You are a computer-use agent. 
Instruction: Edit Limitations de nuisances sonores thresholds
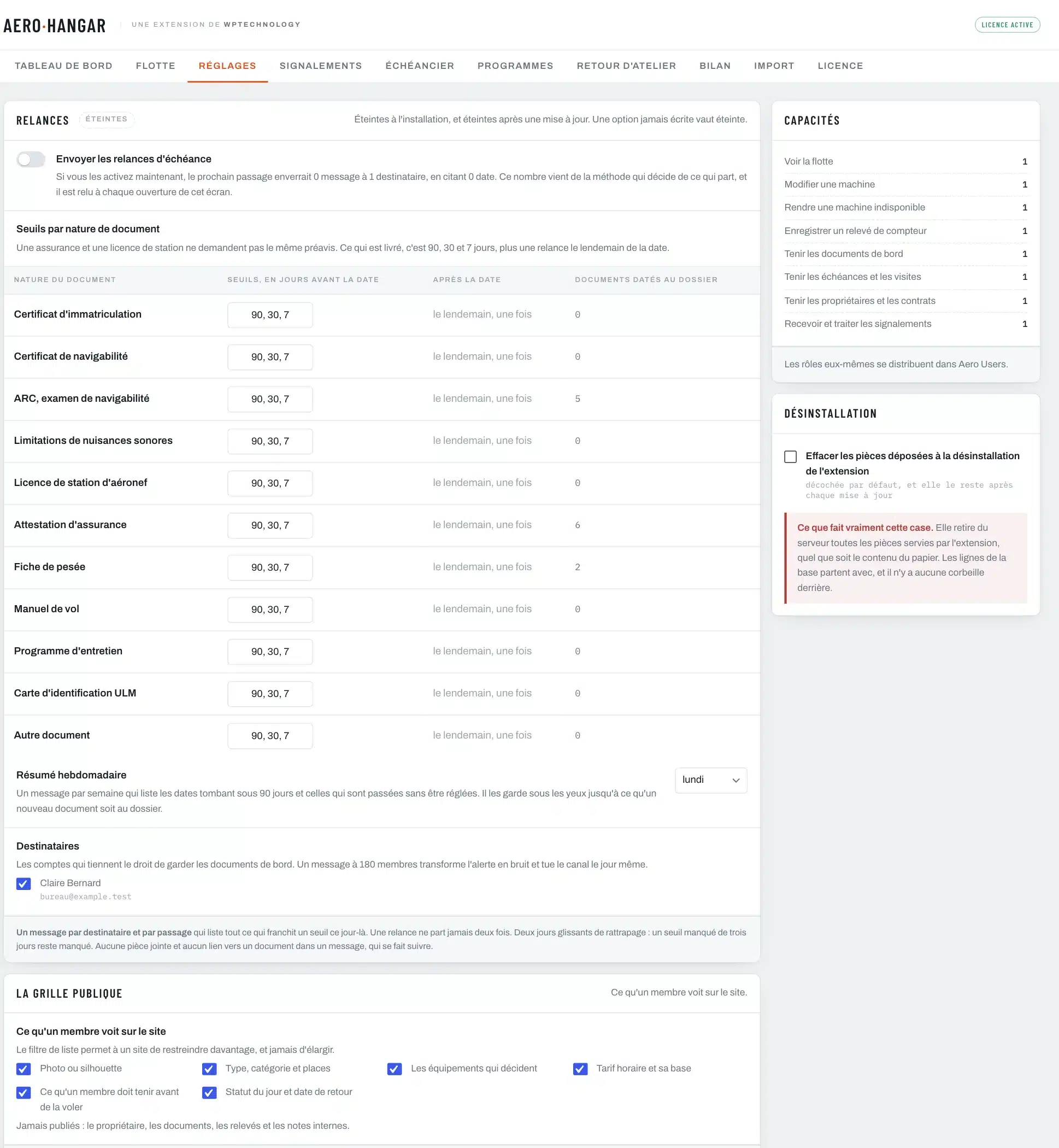(270, 441)
